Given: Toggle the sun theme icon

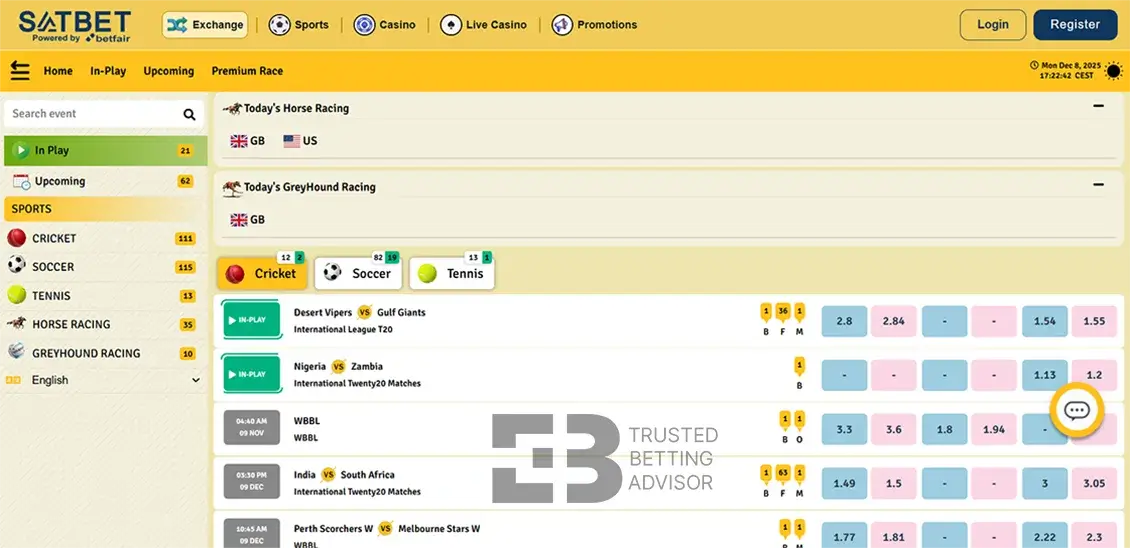Looking at the screenshot, I should pyautogui.click(x=1113, y=71).
